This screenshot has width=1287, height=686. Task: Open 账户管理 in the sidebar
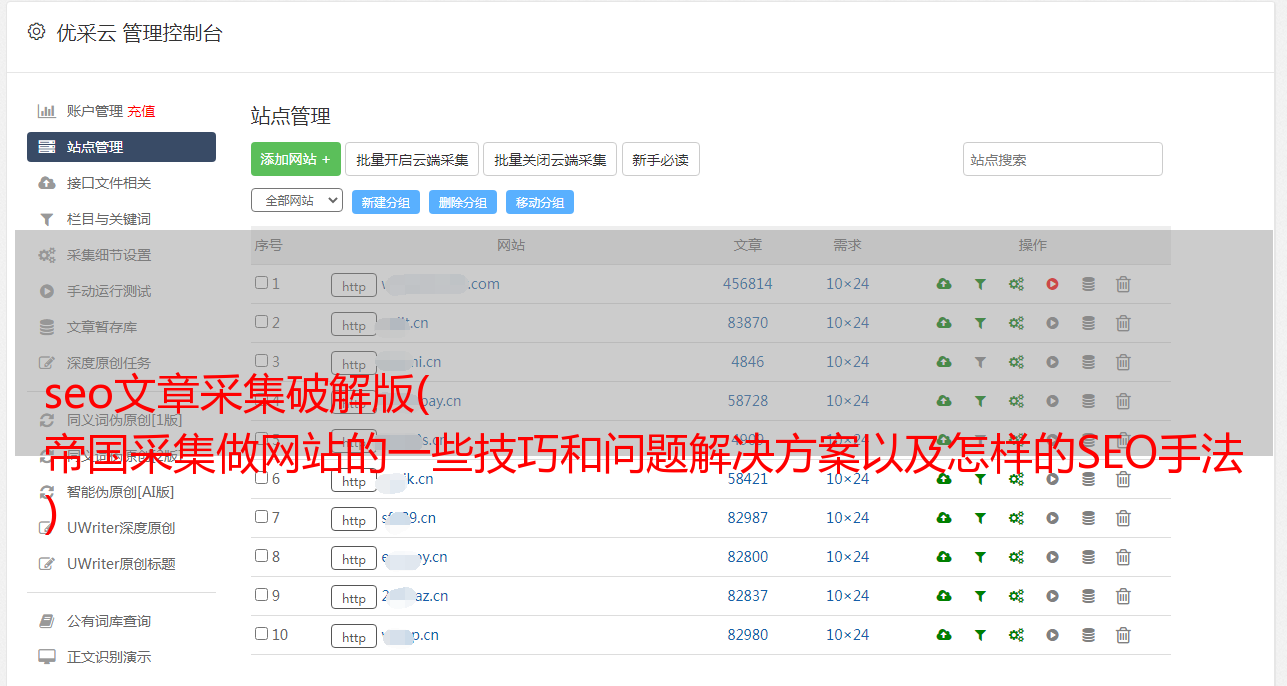(x=95, y=111)
